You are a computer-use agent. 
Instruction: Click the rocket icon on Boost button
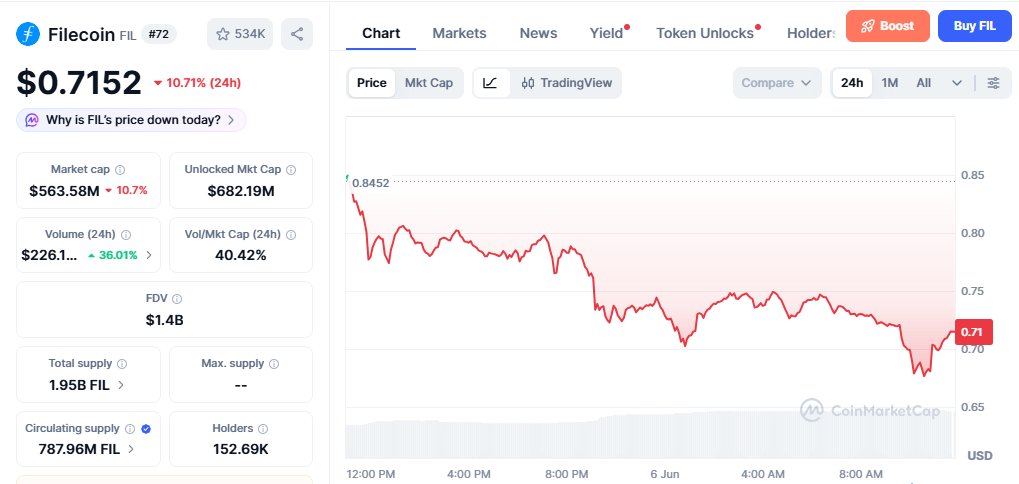click(868, 26)
